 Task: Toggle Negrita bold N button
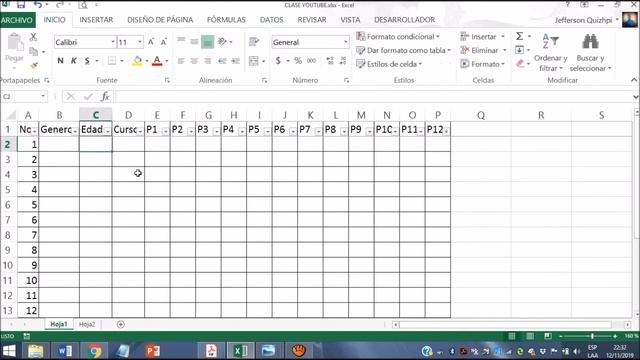pyautogui.click(x=60, y=61)
